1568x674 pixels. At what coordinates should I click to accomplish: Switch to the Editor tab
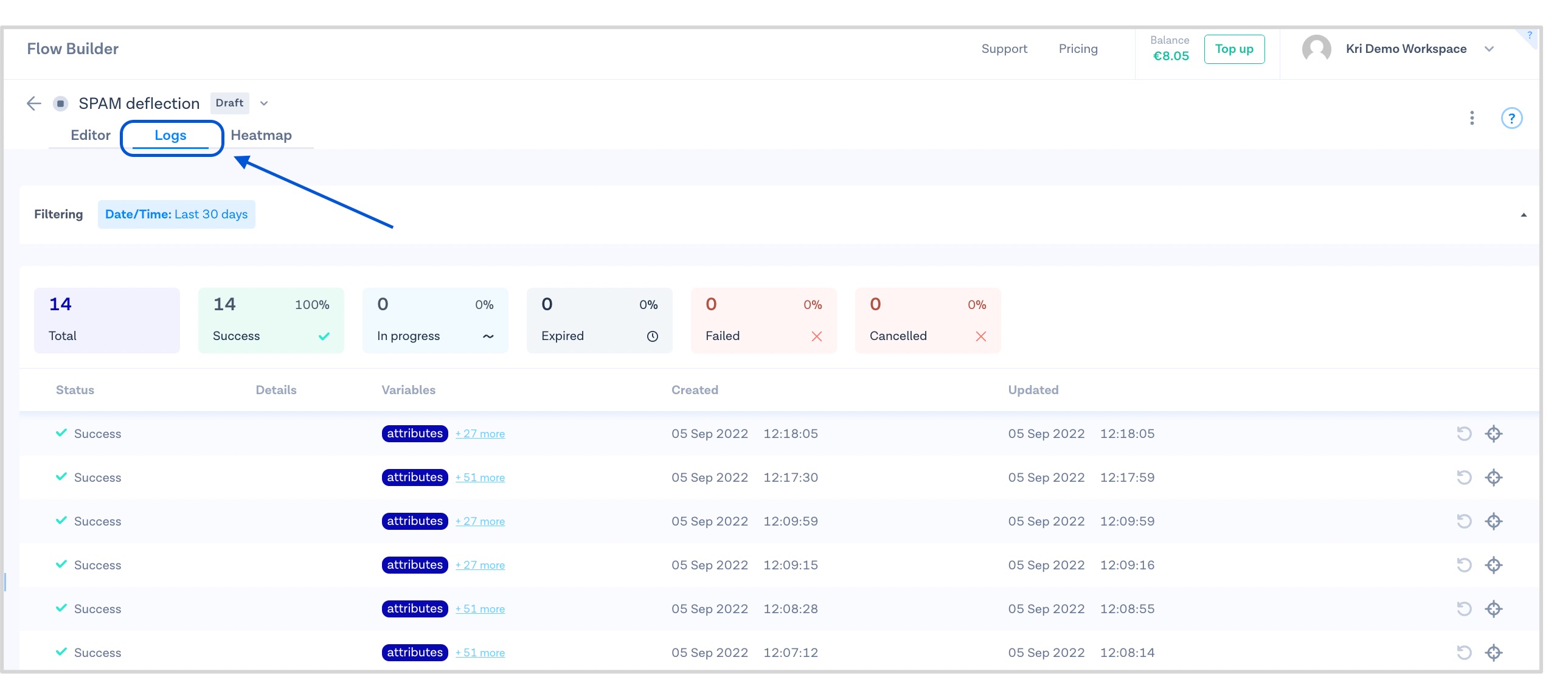pos(90,135)
